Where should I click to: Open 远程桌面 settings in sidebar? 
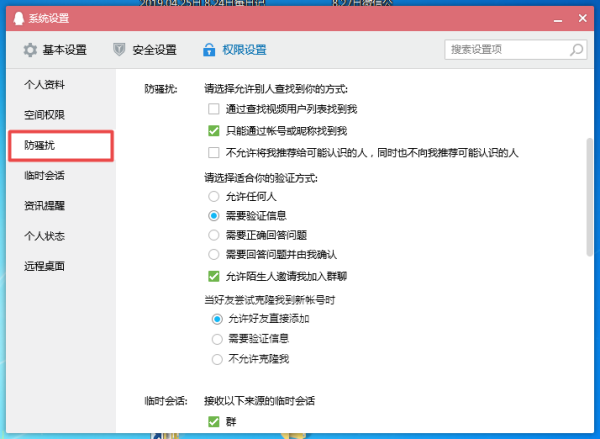[x=45, y=266]
